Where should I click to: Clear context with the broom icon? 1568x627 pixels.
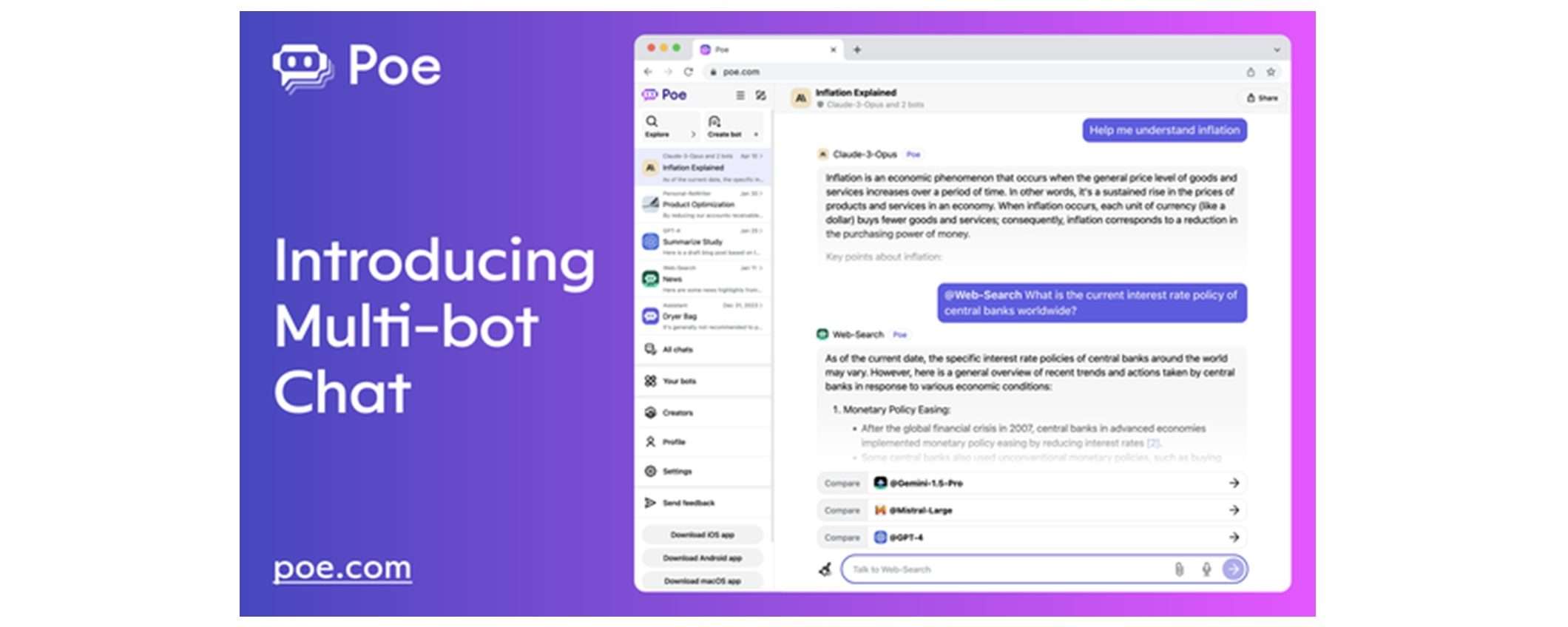tap(825, 569)
